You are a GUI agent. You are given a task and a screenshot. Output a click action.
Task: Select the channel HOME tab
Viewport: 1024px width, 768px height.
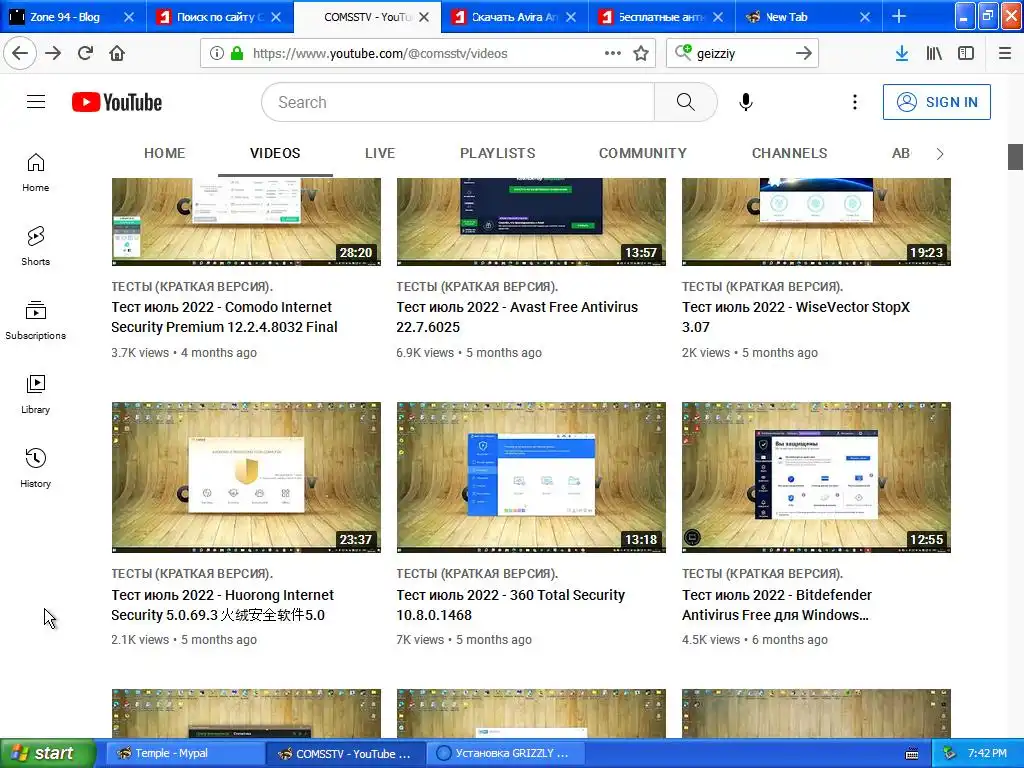tap(165, 153)
